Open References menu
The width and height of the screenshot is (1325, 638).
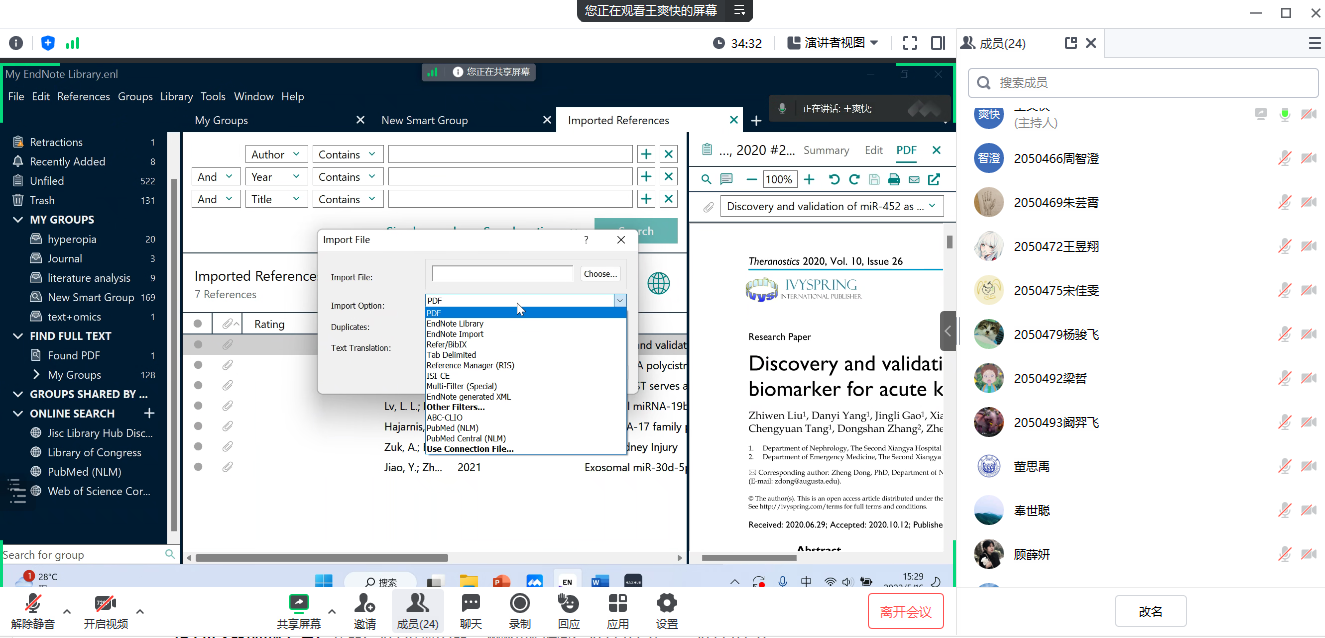tap(84, 97)
